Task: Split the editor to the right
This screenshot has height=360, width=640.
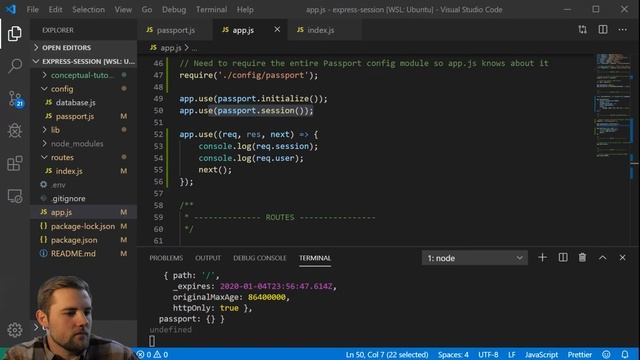Action: pyautogui.click(x=603, y=29)
